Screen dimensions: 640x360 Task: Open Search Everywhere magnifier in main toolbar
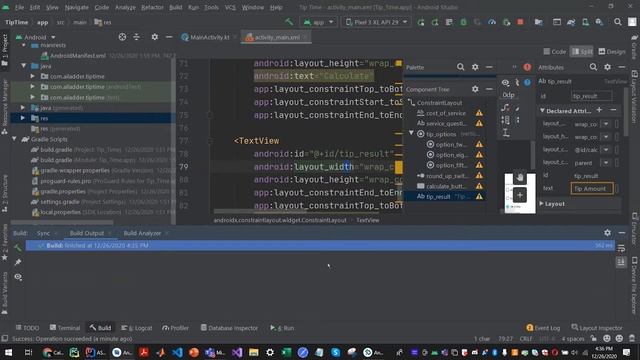(x=618, y=22)
